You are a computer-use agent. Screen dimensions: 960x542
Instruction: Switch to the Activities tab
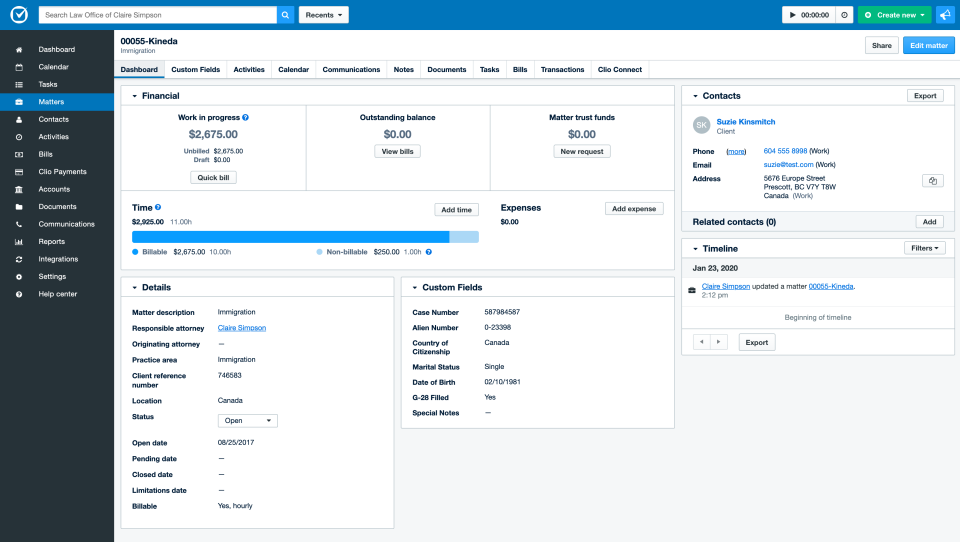coord(249,69)
